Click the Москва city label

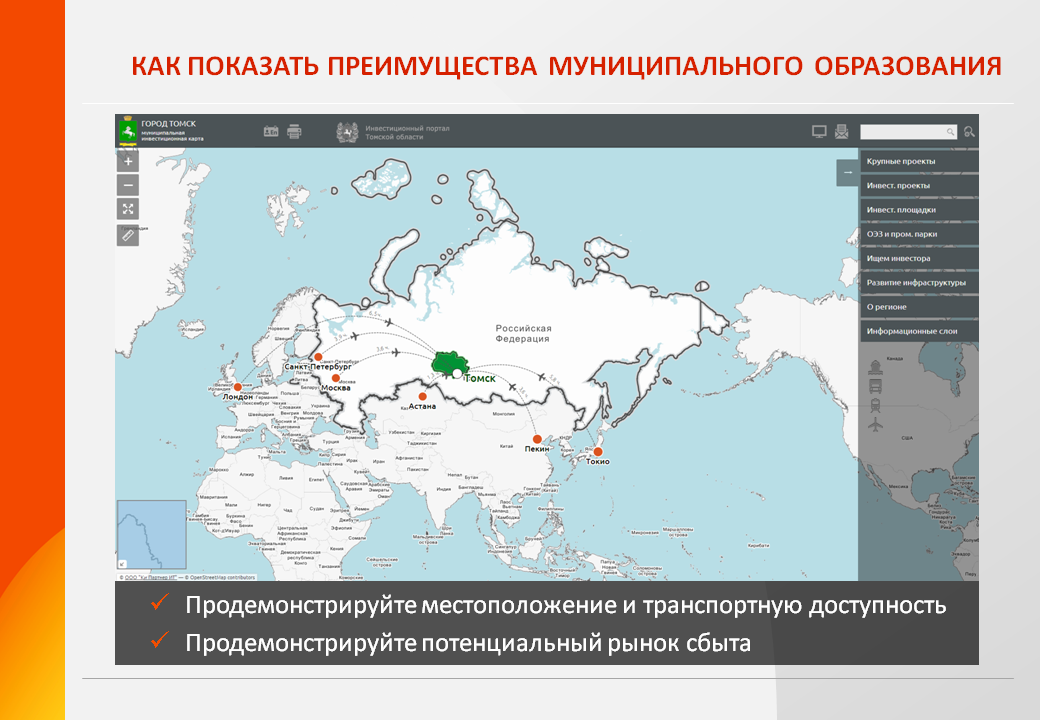[336, 388]
